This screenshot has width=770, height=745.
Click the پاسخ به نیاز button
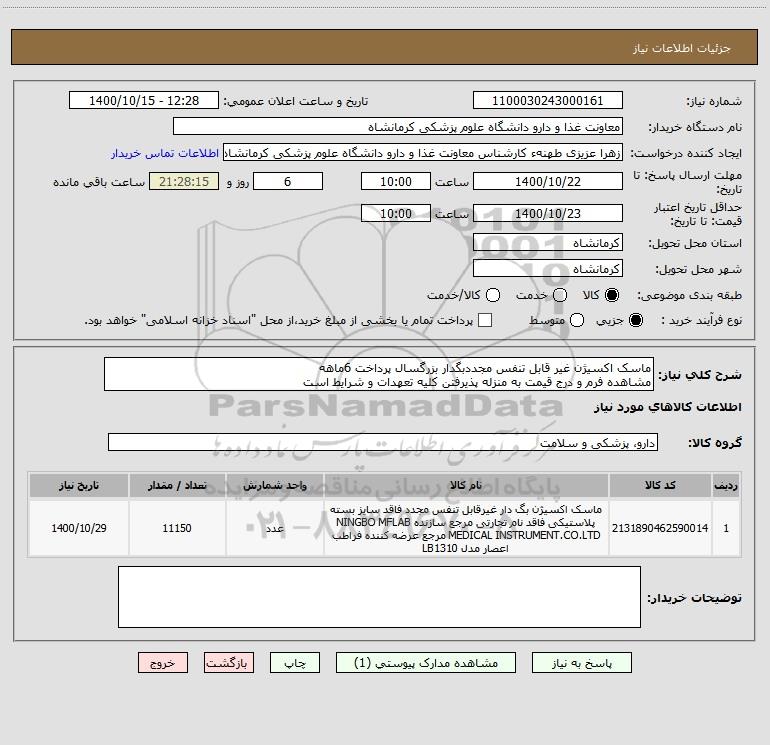581,662
